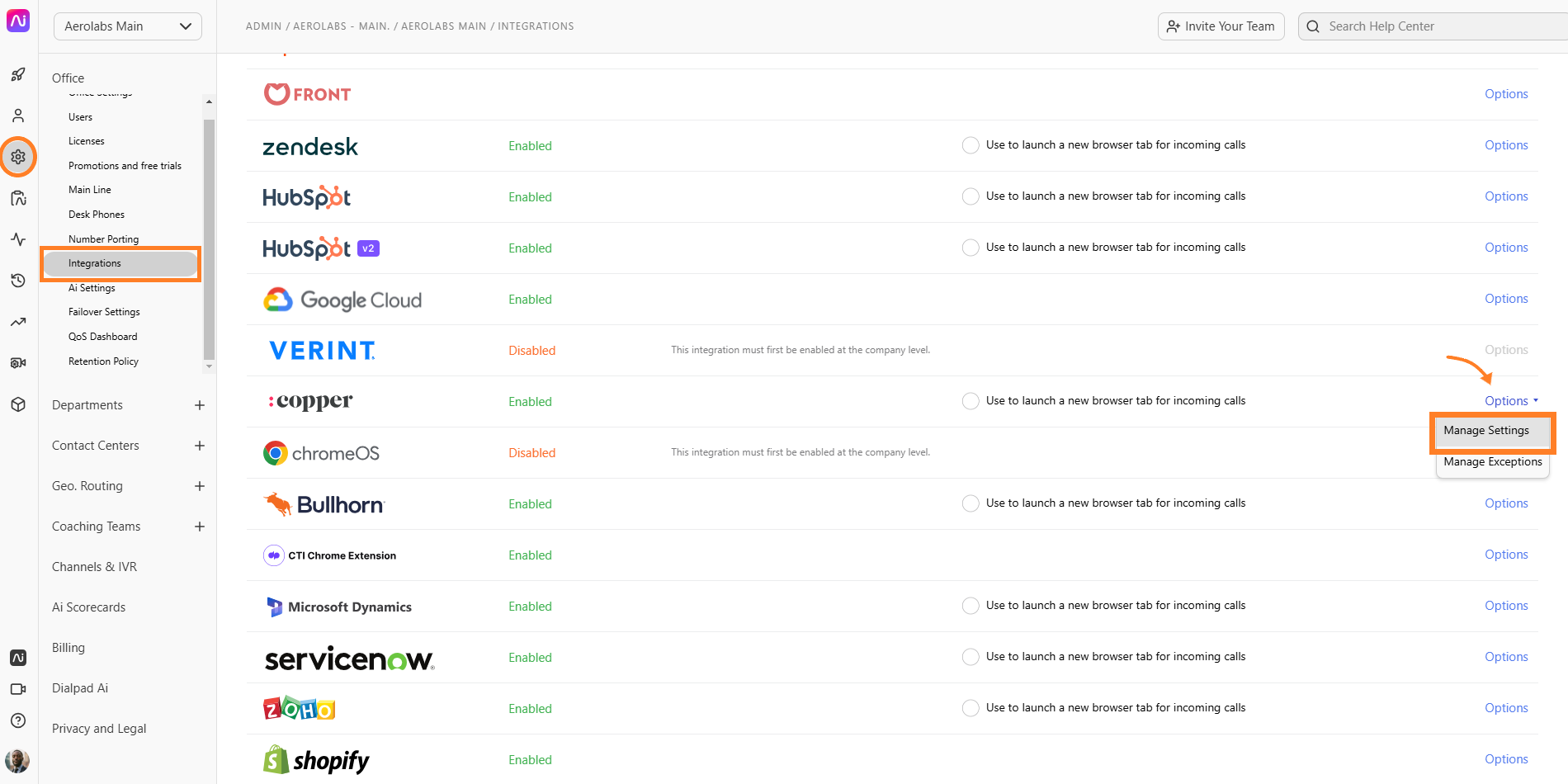1568x784 pixels.
Task: Click the Zoho logo
Action: pos(299,708)
